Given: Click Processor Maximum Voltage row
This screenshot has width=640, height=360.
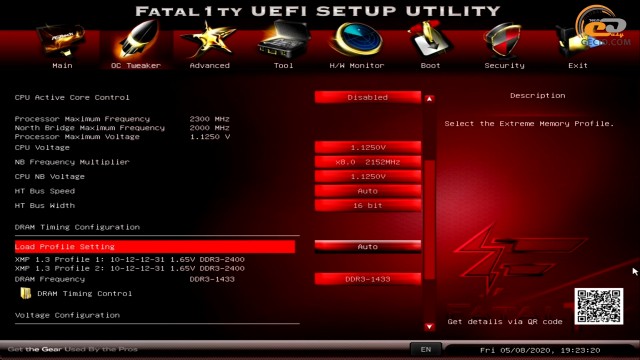Looking at the screenshot, I should pyautogui.click(x=122, y=137).
